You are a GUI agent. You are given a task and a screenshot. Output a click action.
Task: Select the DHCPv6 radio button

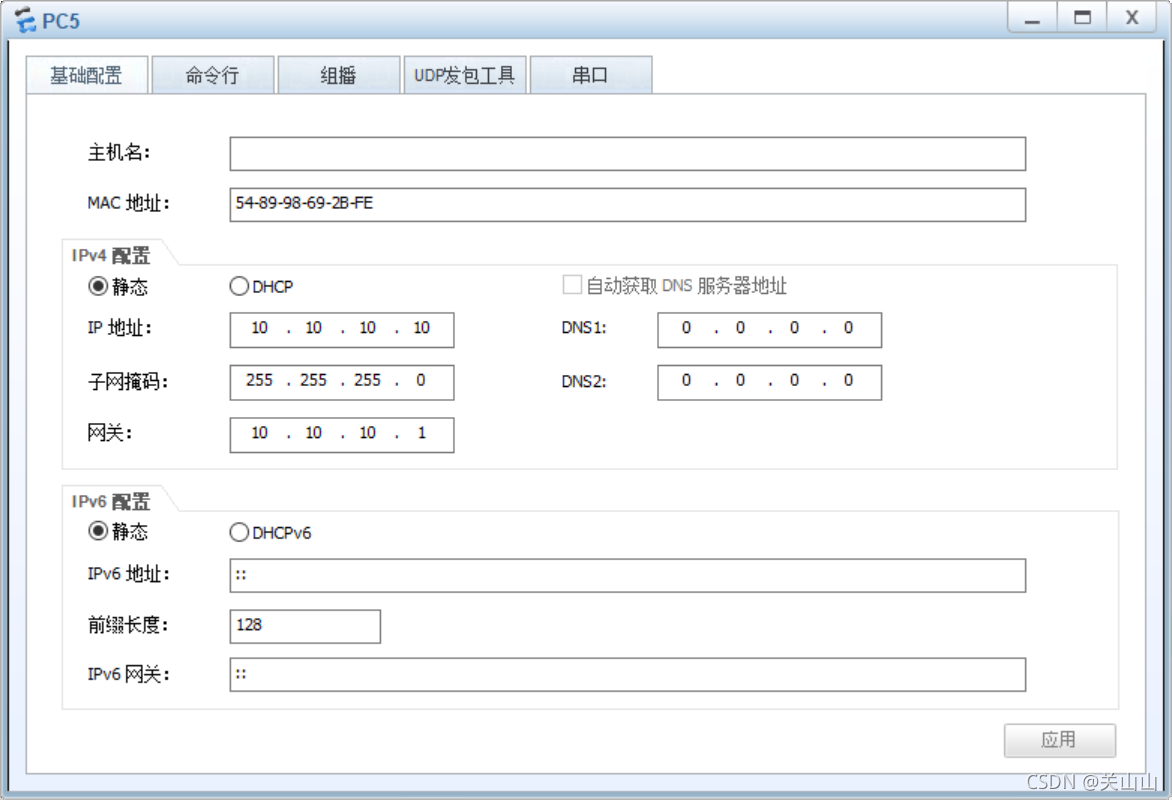point(239,532)
